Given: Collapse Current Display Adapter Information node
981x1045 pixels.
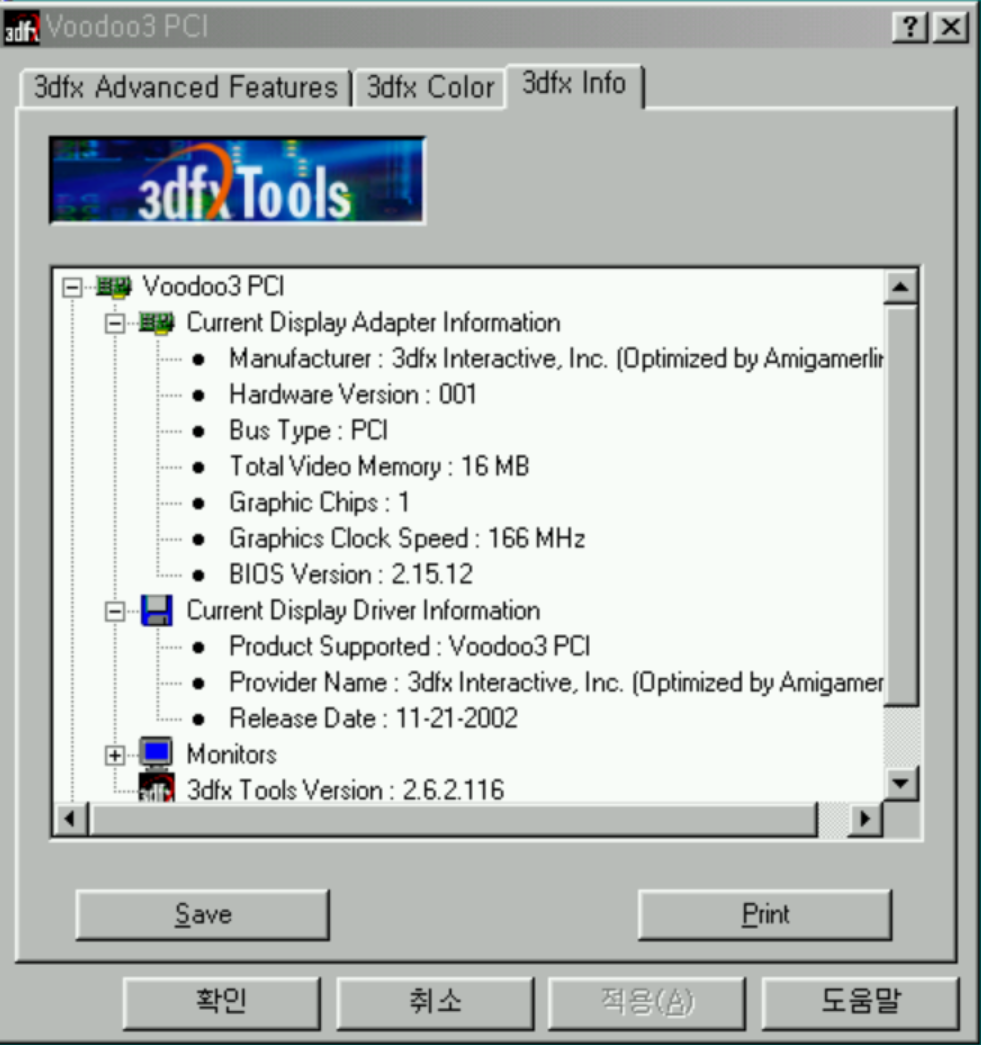Looking at the screenshot, I should click(115, 323).
